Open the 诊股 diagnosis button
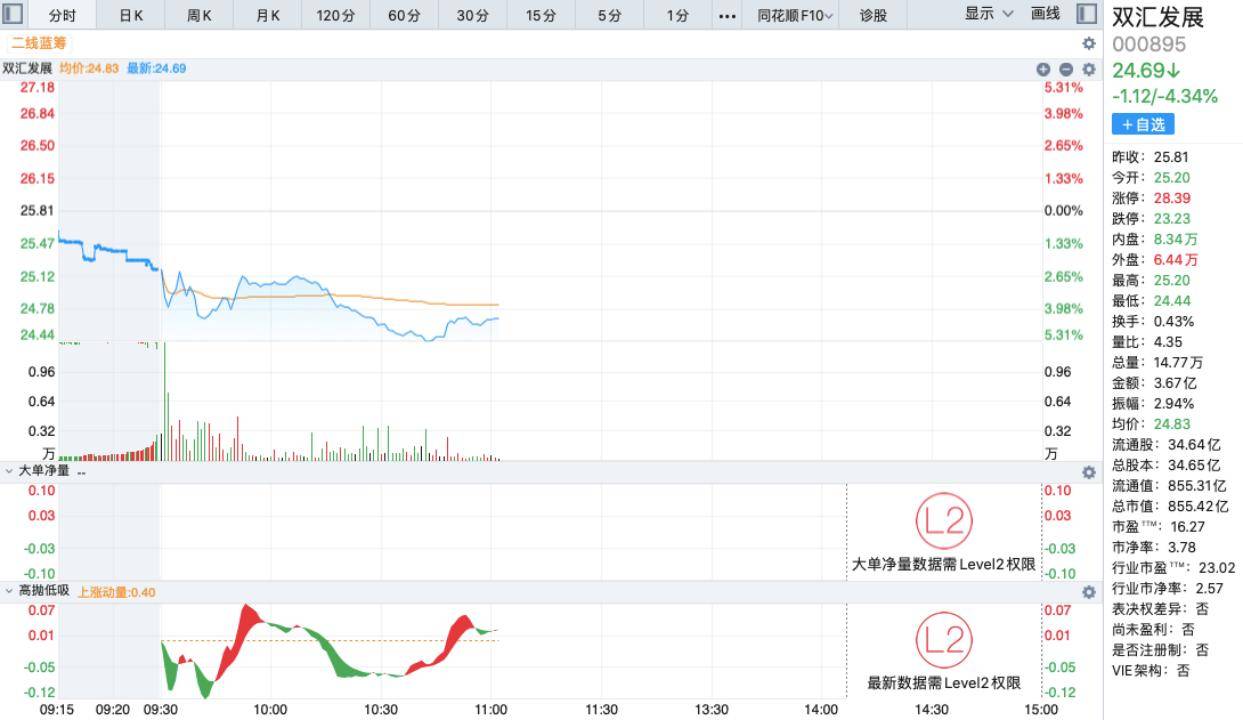Viewport: 1243px width, 720px height. [873, 15]
